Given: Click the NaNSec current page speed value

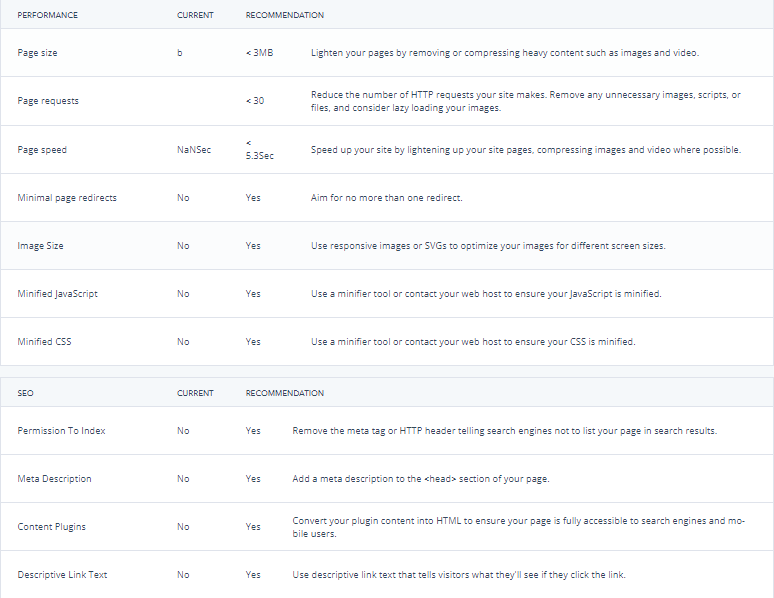Looking at the screenshot, I should coord(194,150).
